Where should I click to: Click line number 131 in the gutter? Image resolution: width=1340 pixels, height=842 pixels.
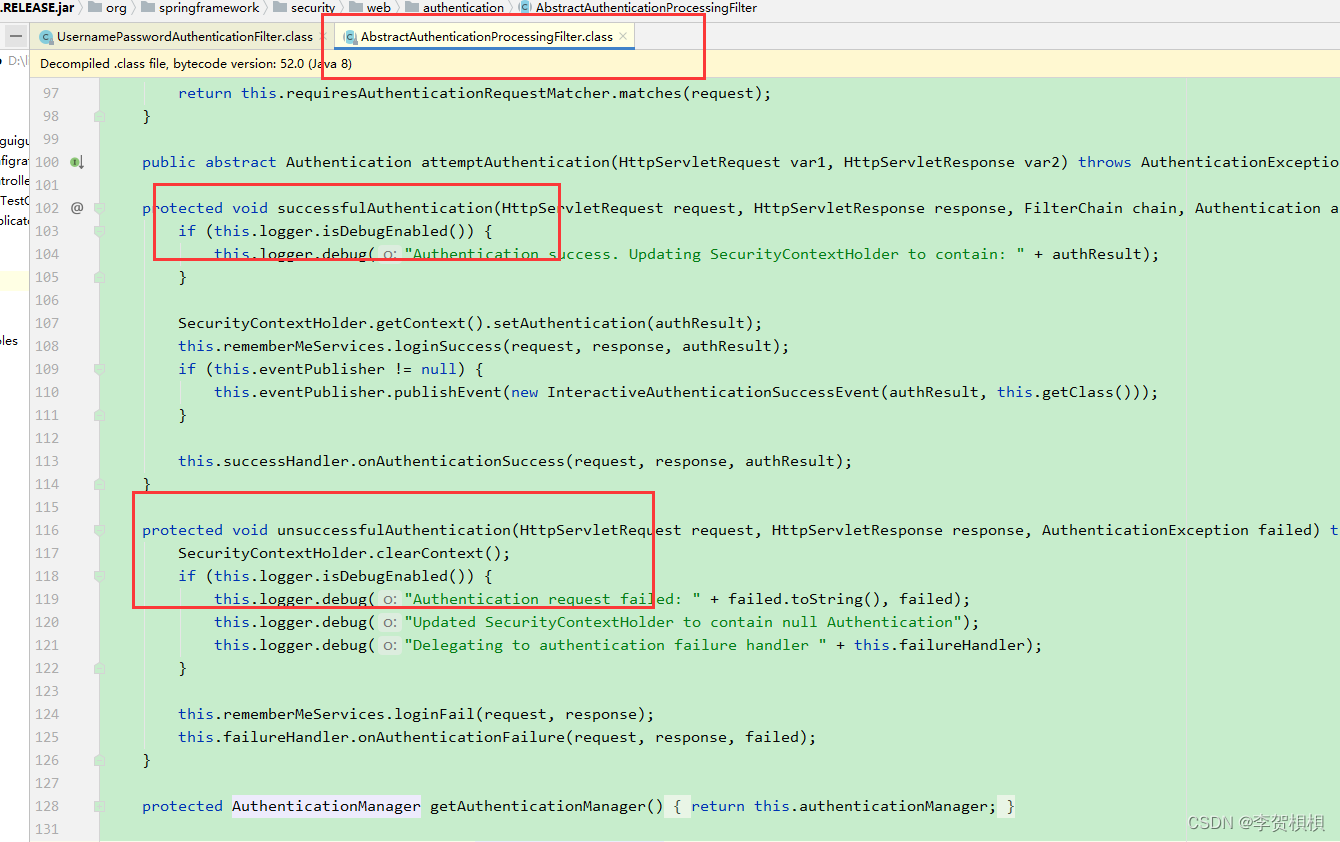pyautogui.click(x=47, y=829)
